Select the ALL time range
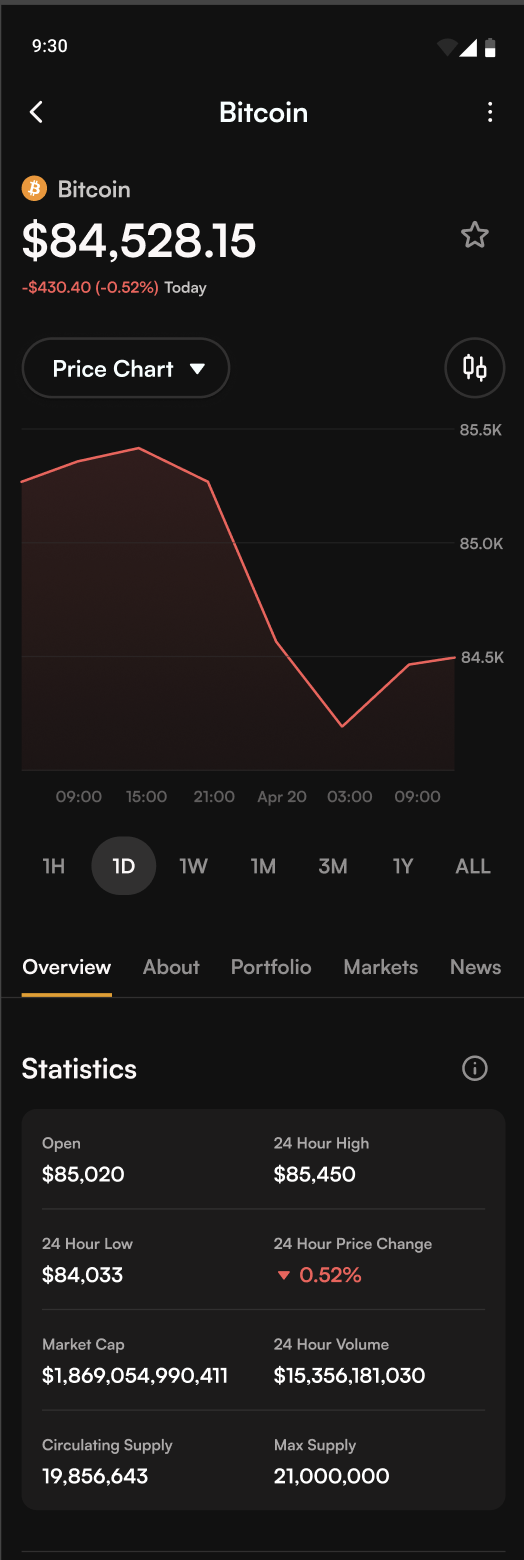The height and width of the screenshot is (1560, 524). coord(473,866)
